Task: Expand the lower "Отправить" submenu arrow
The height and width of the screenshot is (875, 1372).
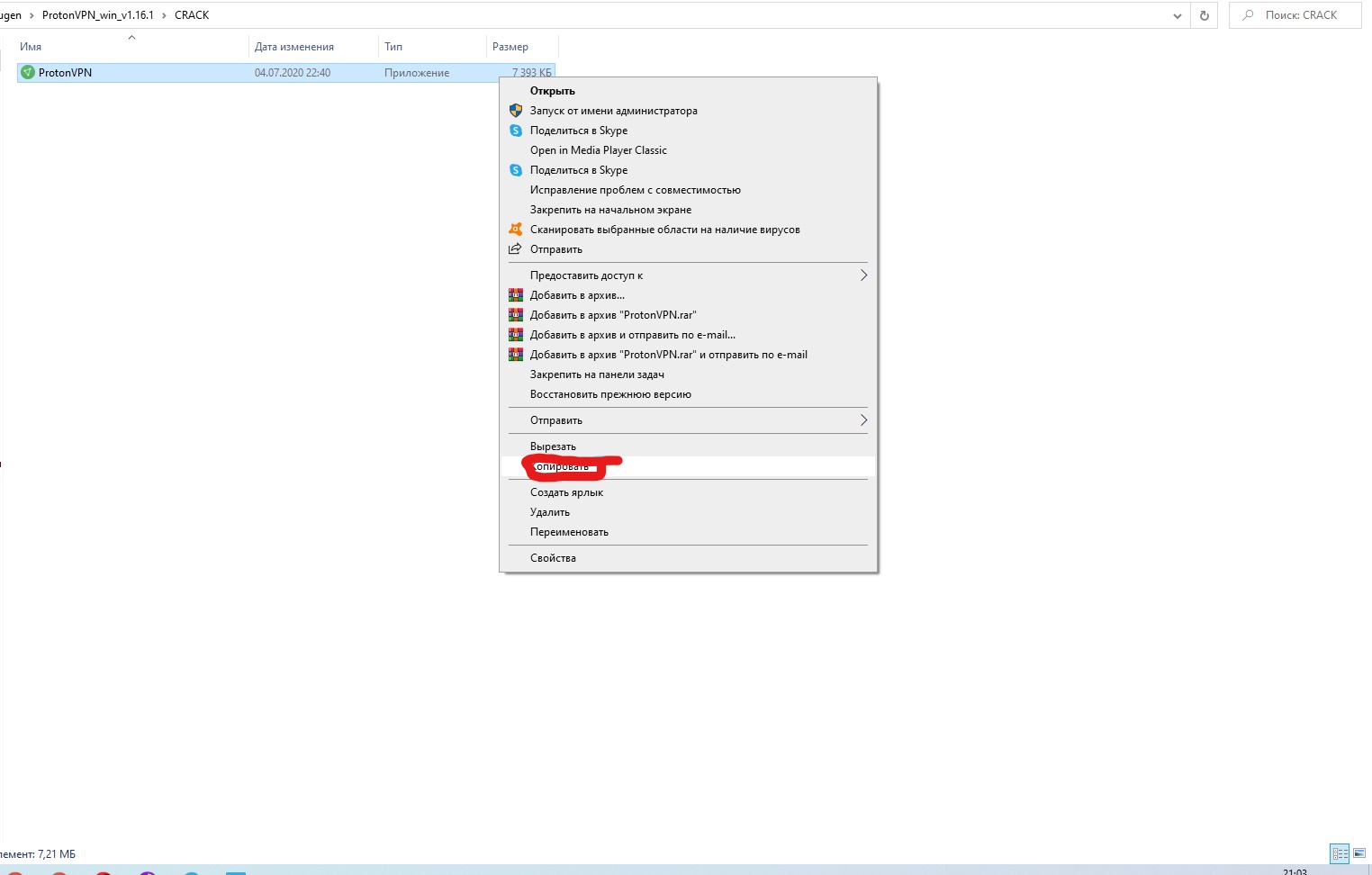Action: [x=862, y=420]
